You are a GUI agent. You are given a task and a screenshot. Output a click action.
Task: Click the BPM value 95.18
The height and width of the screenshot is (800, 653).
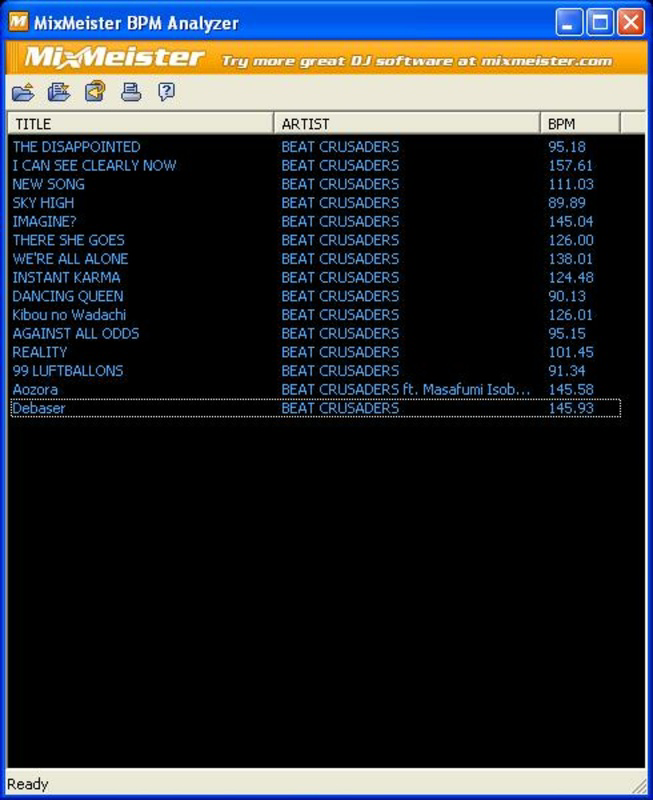[567, 147]
